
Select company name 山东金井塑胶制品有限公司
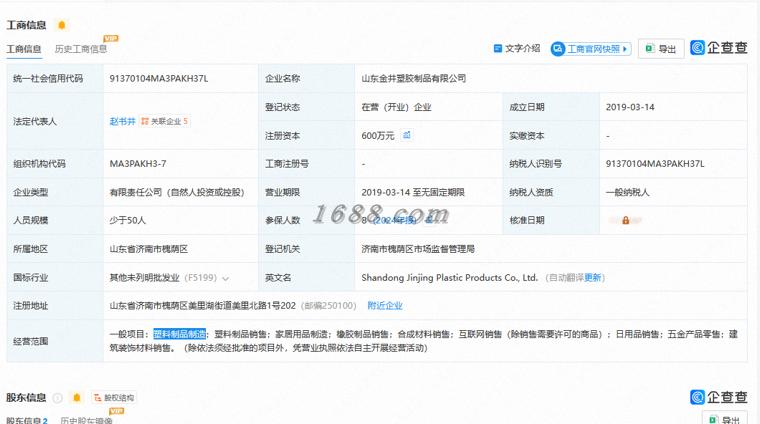tap(414, 79)
